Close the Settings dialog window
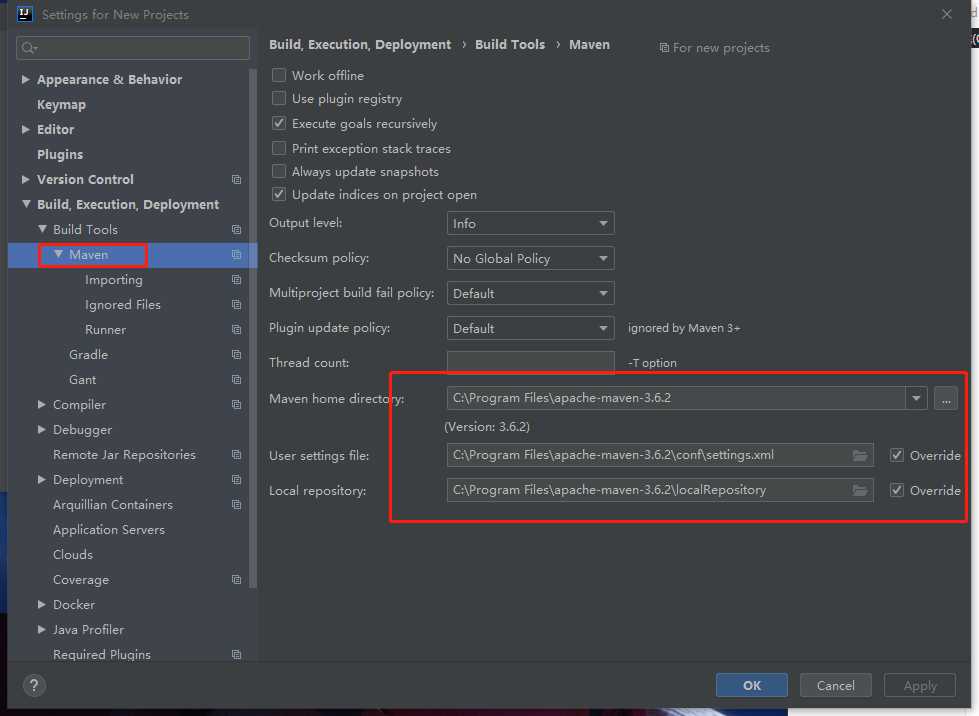The image size is (979, 716). [x=947, y=14]
